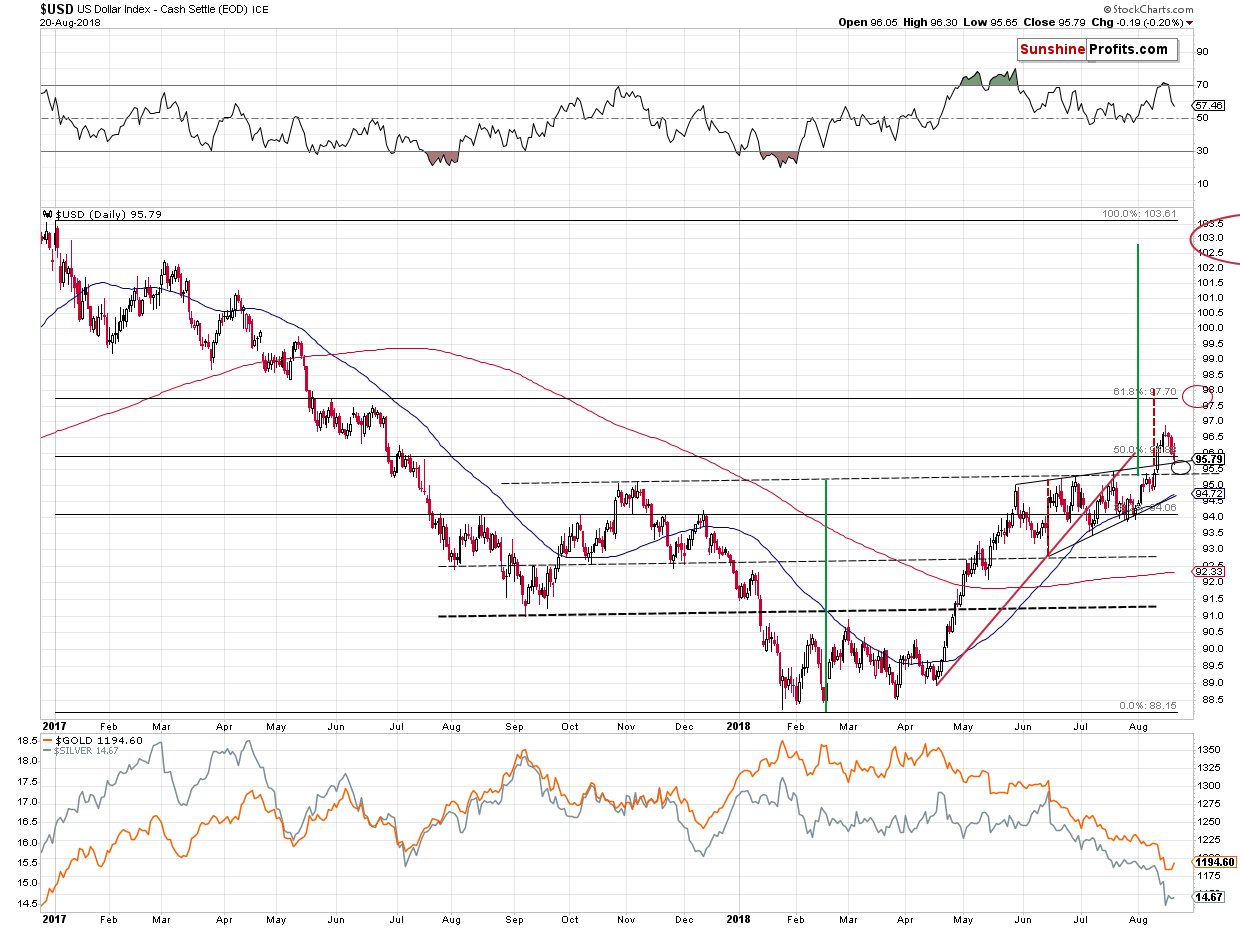Click the '70' level on the RSI axis

(1202, 85)
